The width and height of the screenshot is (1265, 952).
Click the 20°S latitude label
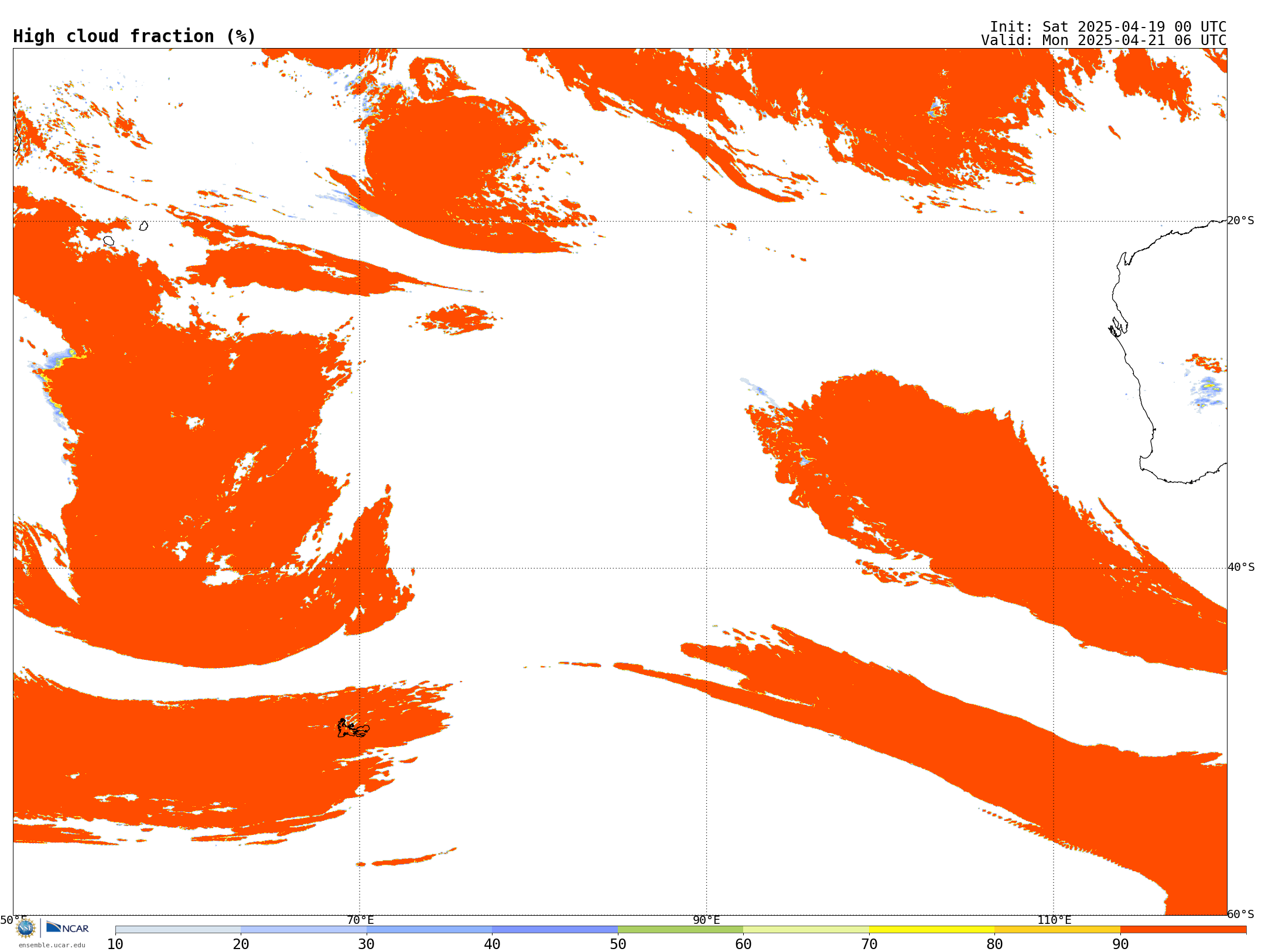tap(1241, 221)
